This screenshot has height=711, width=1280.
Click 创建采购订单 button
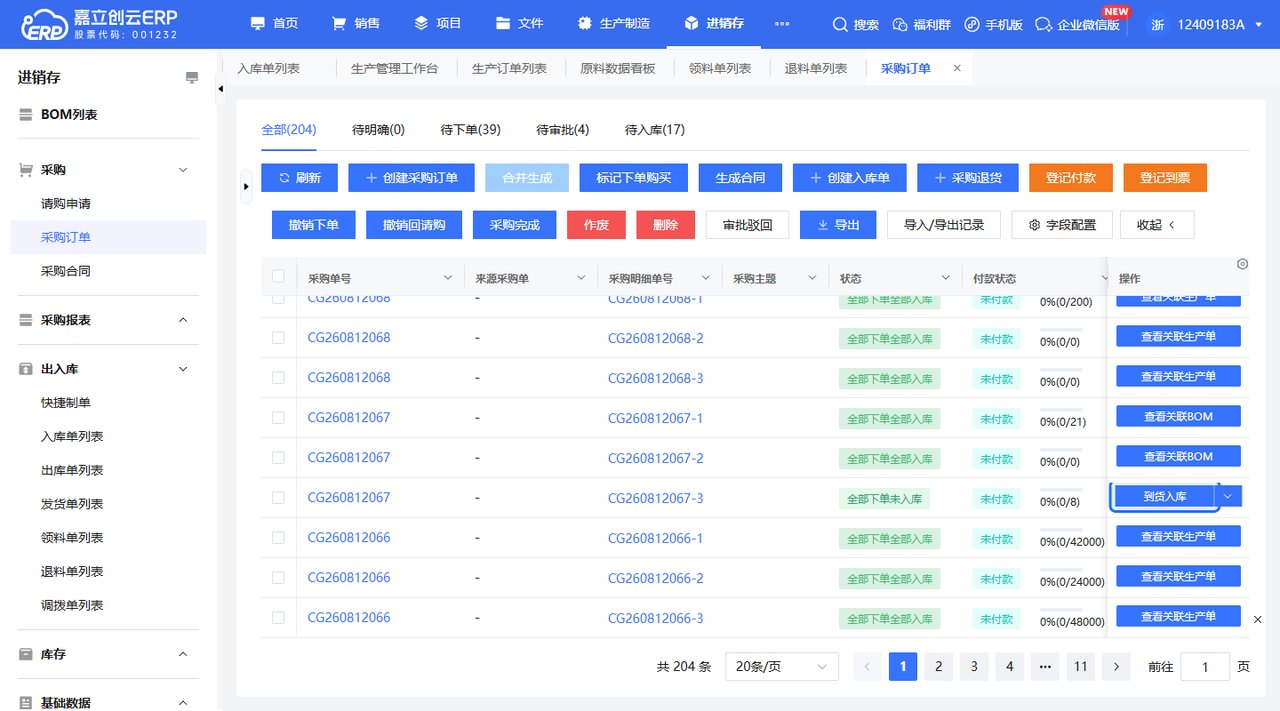coord(412,178)
